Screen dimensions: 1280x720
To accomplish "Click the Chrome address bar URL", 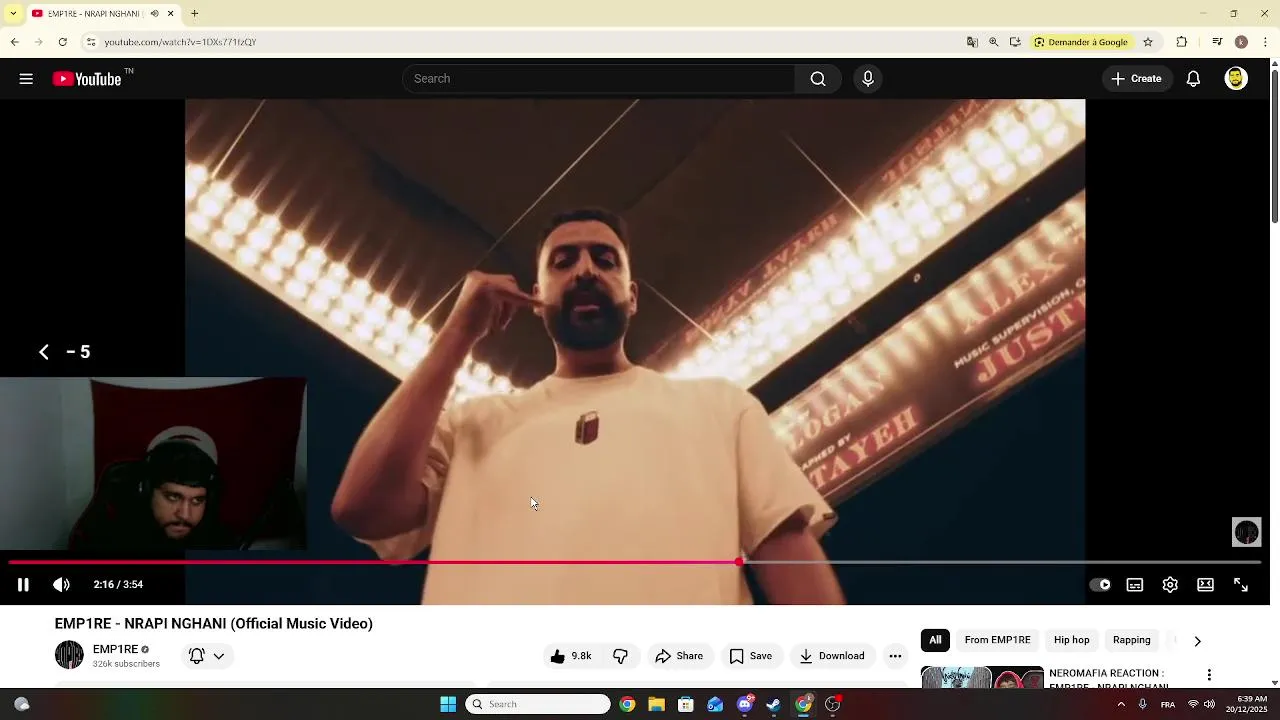I will coord(180,42).
